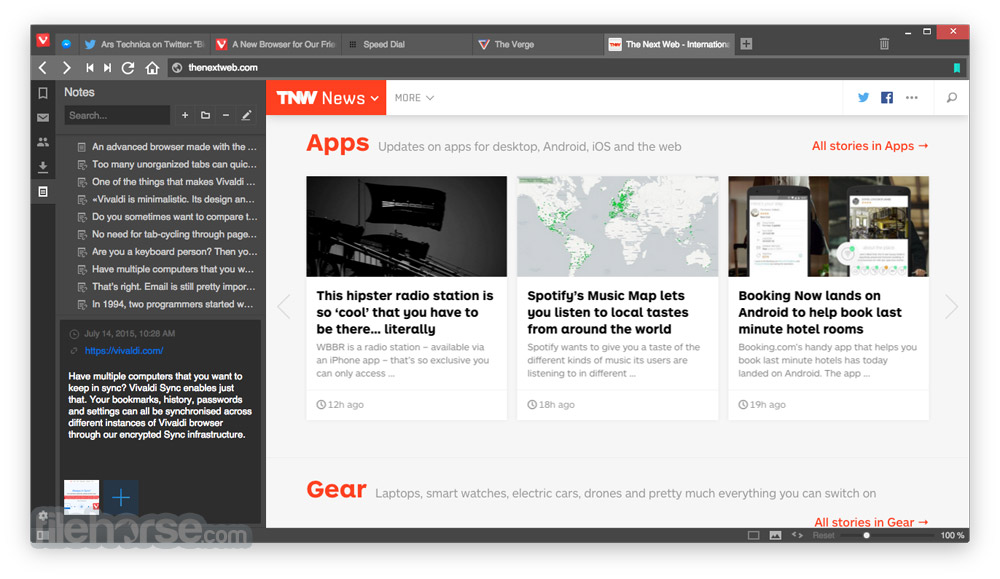Read Spotify's Music Map article
The image size is (1000, 579).
608,312
